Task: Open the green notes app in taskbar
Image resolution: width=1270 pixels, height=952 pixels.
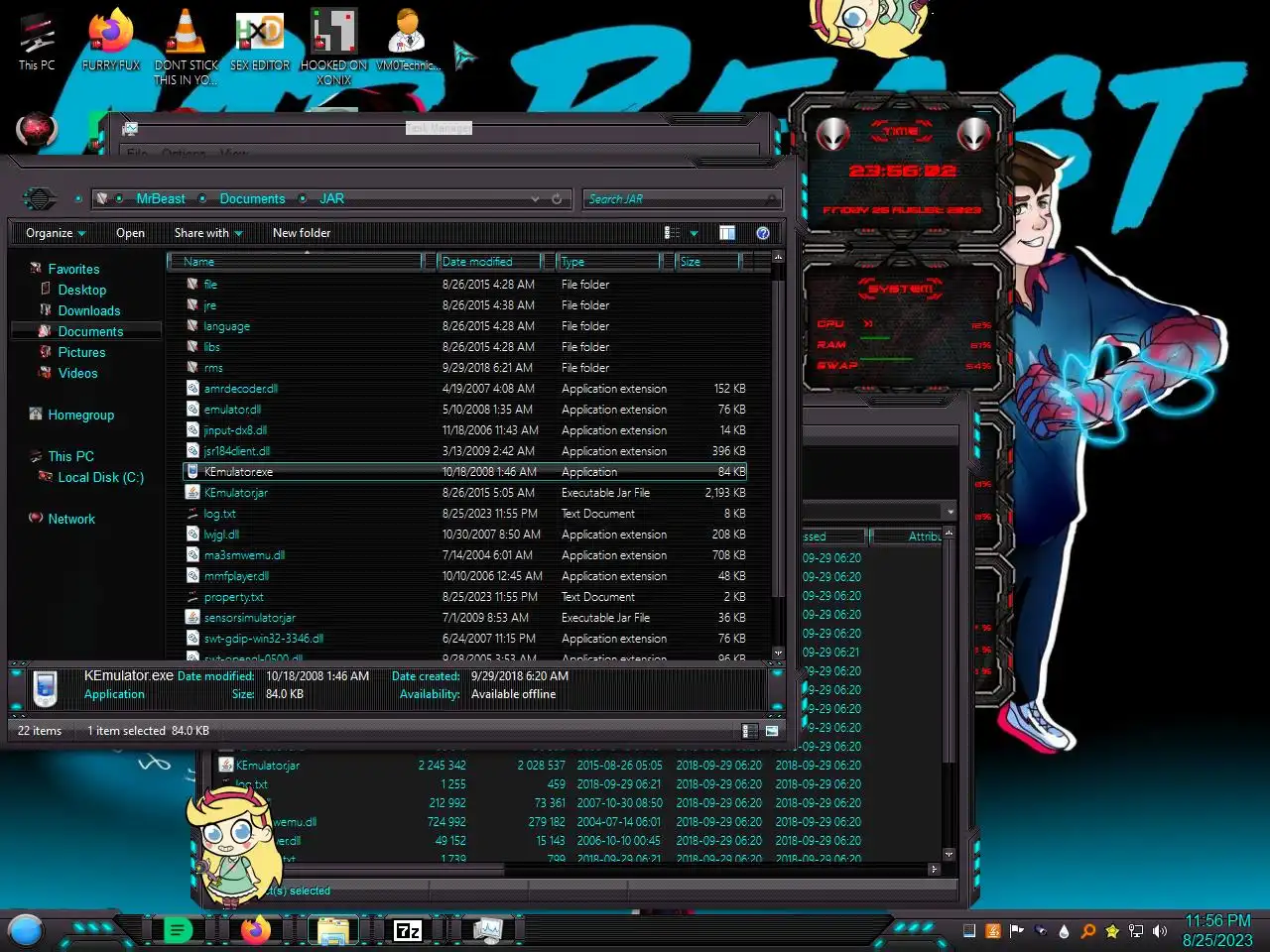Action: tap(178, 930)
